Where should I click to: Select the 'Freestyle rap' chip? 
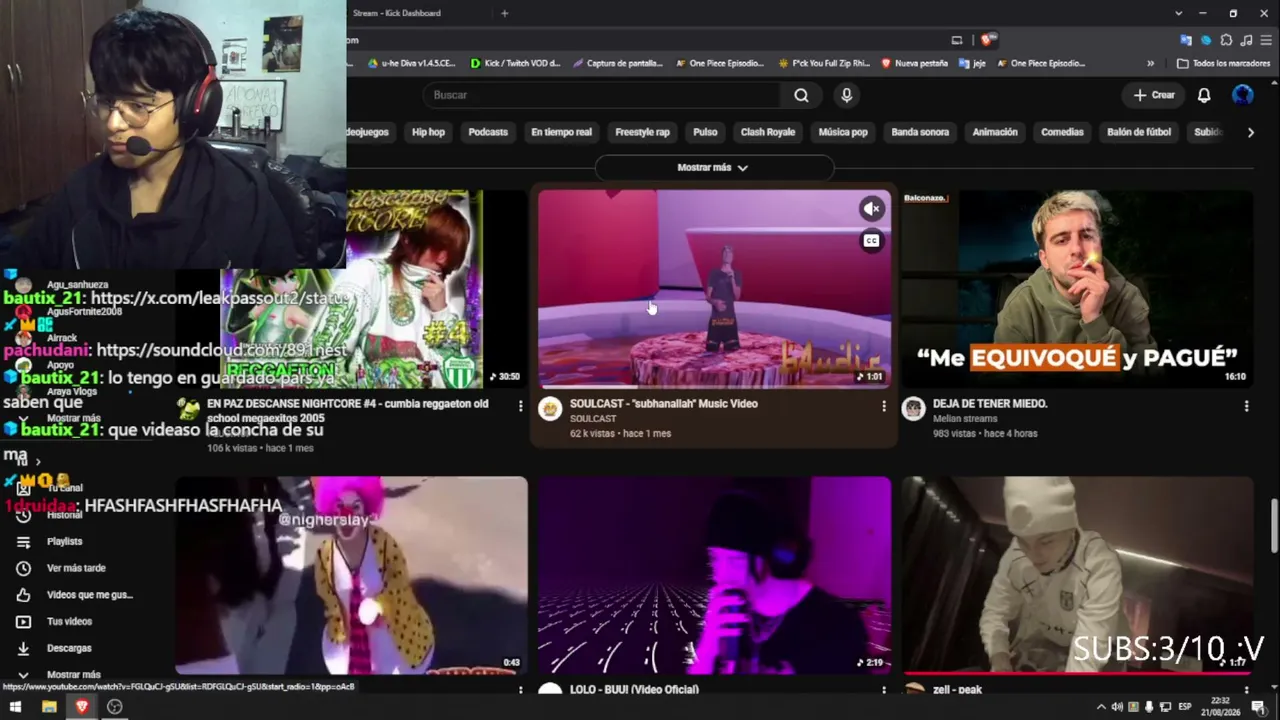point(642,132)
